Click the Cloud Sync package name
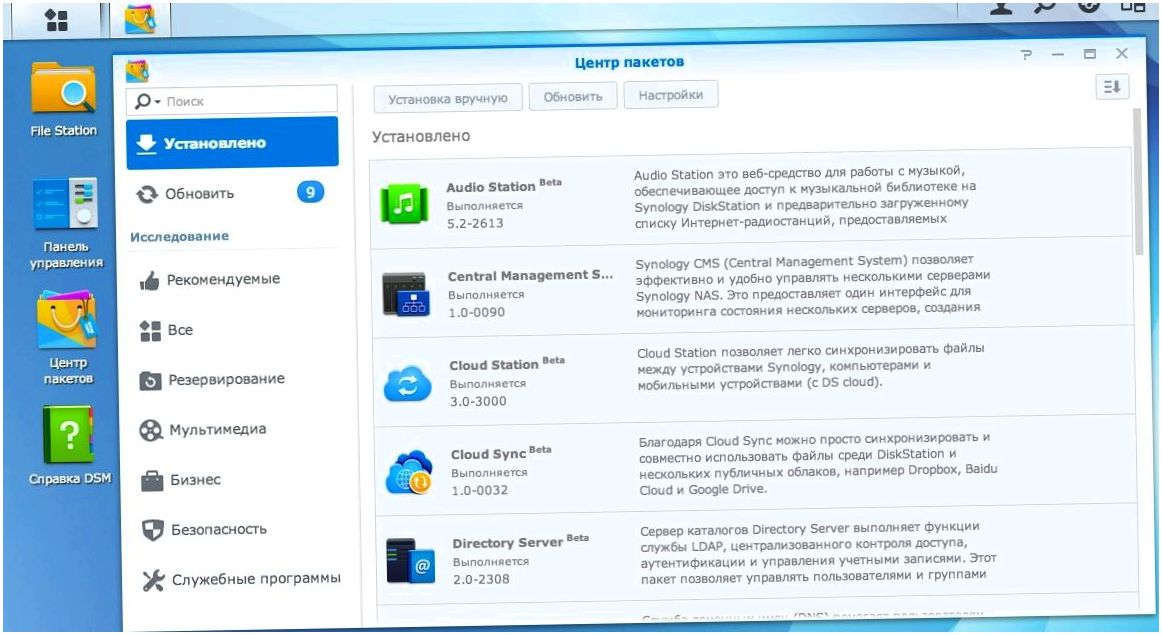Image resolution: width=1162 pixels, height=635 pixels. click(488, 454)
